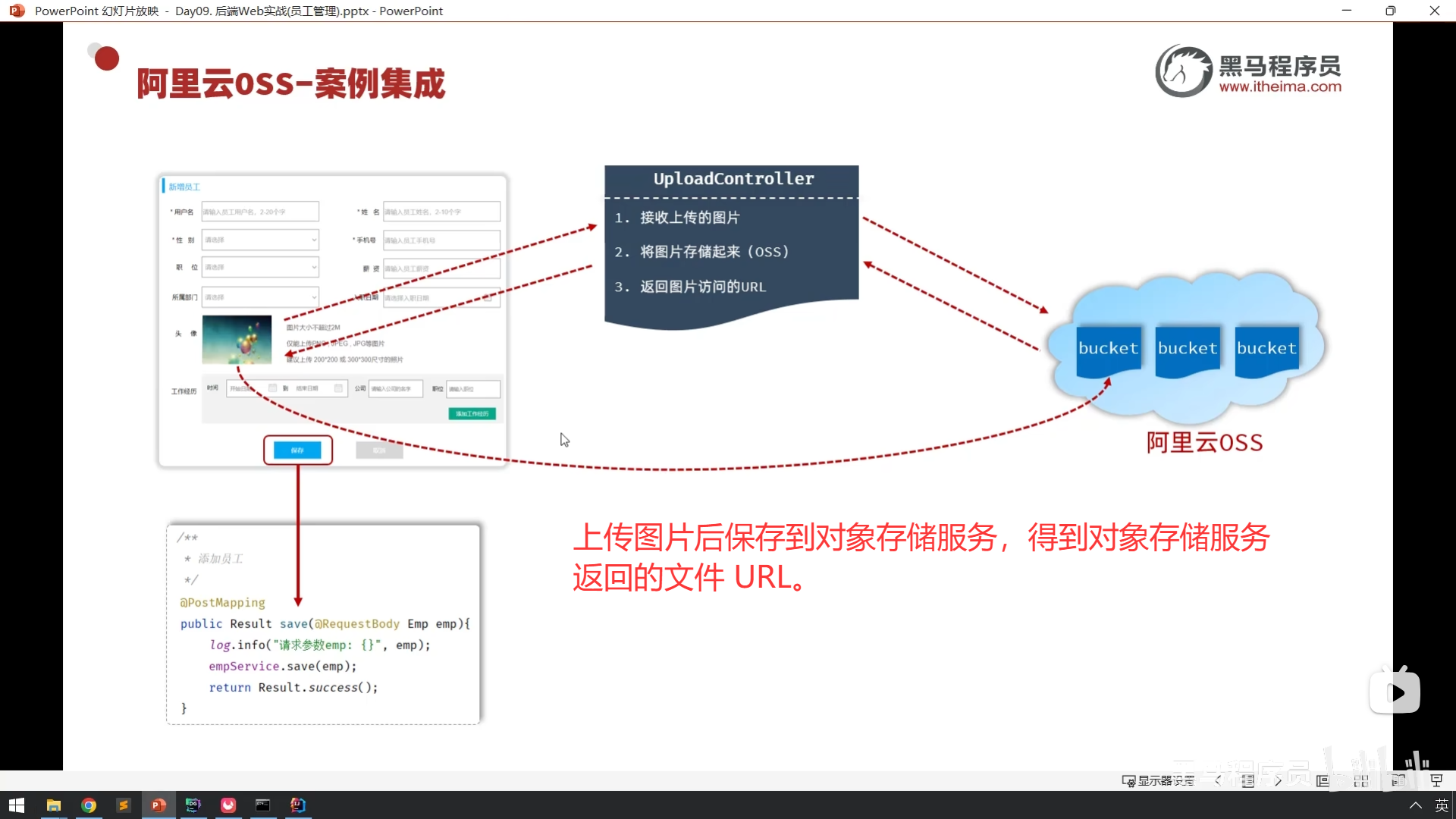Image resolution: width=1456 pixels, height=819 pixels.
Task: Advance using next slide arrow
Action: [x=1279, y=780]
